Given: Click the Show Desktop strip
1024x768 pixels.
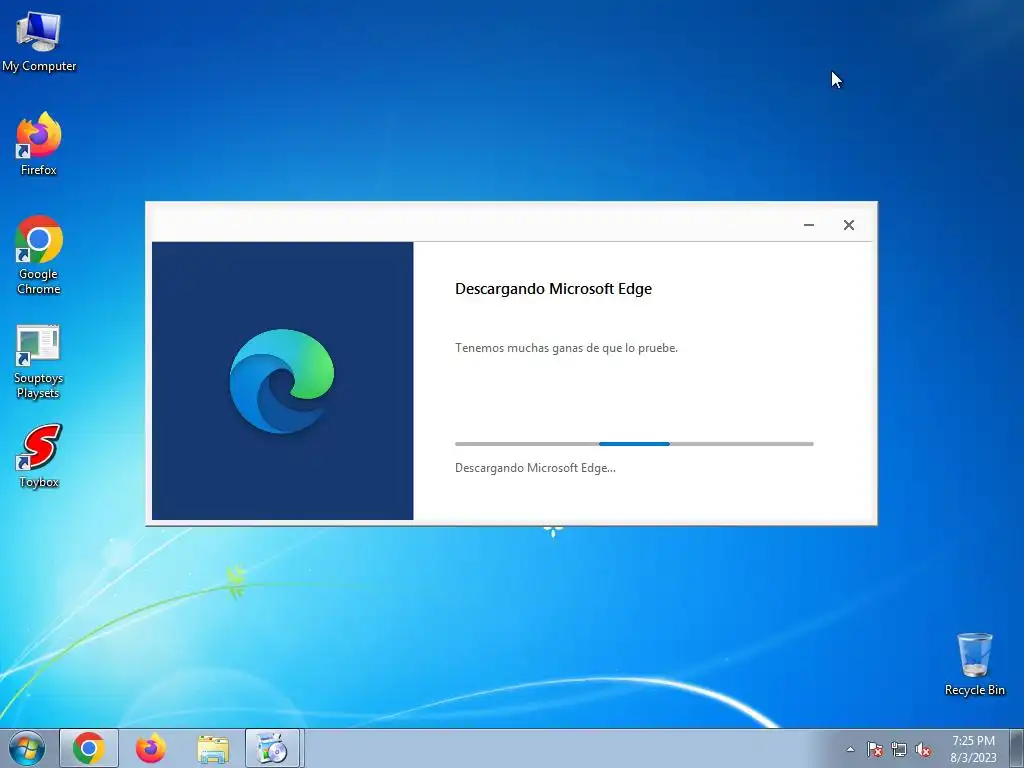Looking at the screenshot, I should pos(1016,748).
